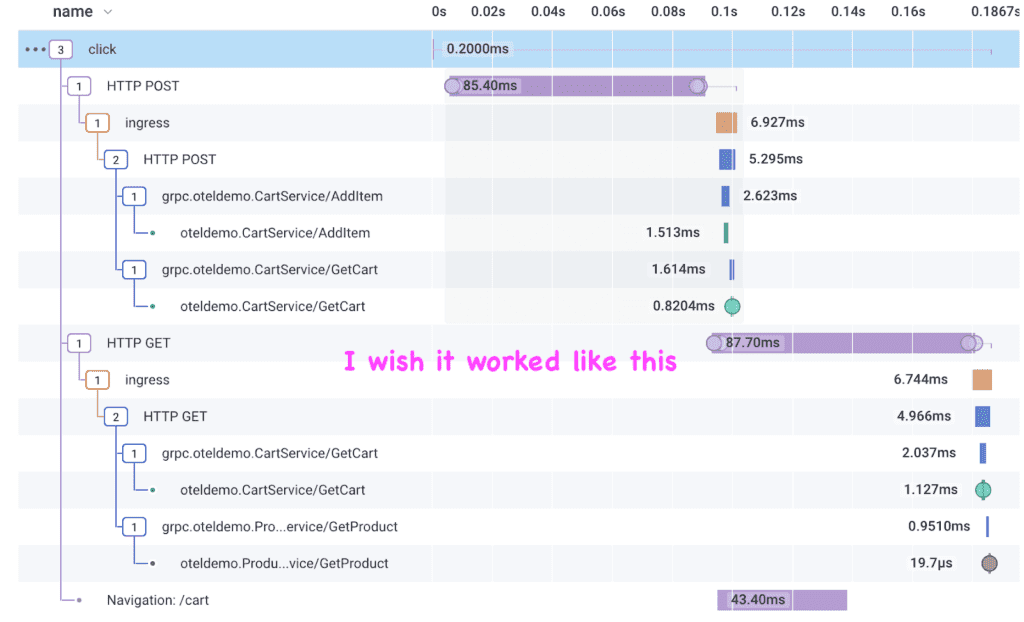
Task: Select the oteldemo.CartService/AddItem leaf span
Action: [274, 233]
